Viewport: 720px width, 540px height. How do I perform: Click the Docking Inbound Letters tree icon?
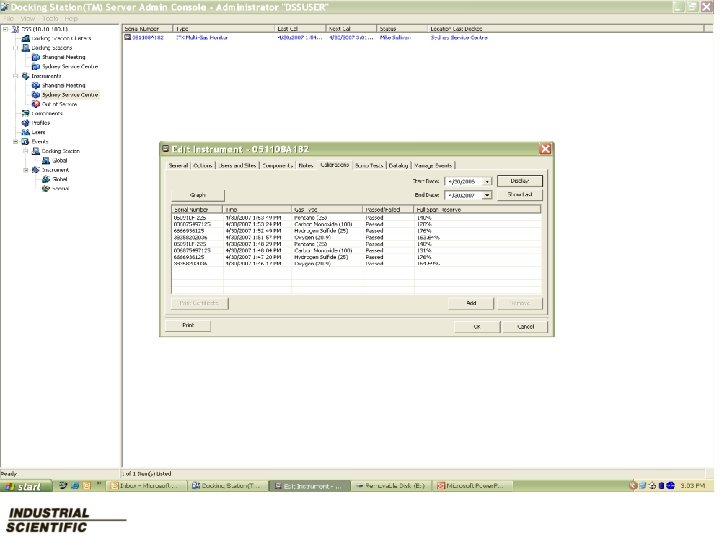26,39
